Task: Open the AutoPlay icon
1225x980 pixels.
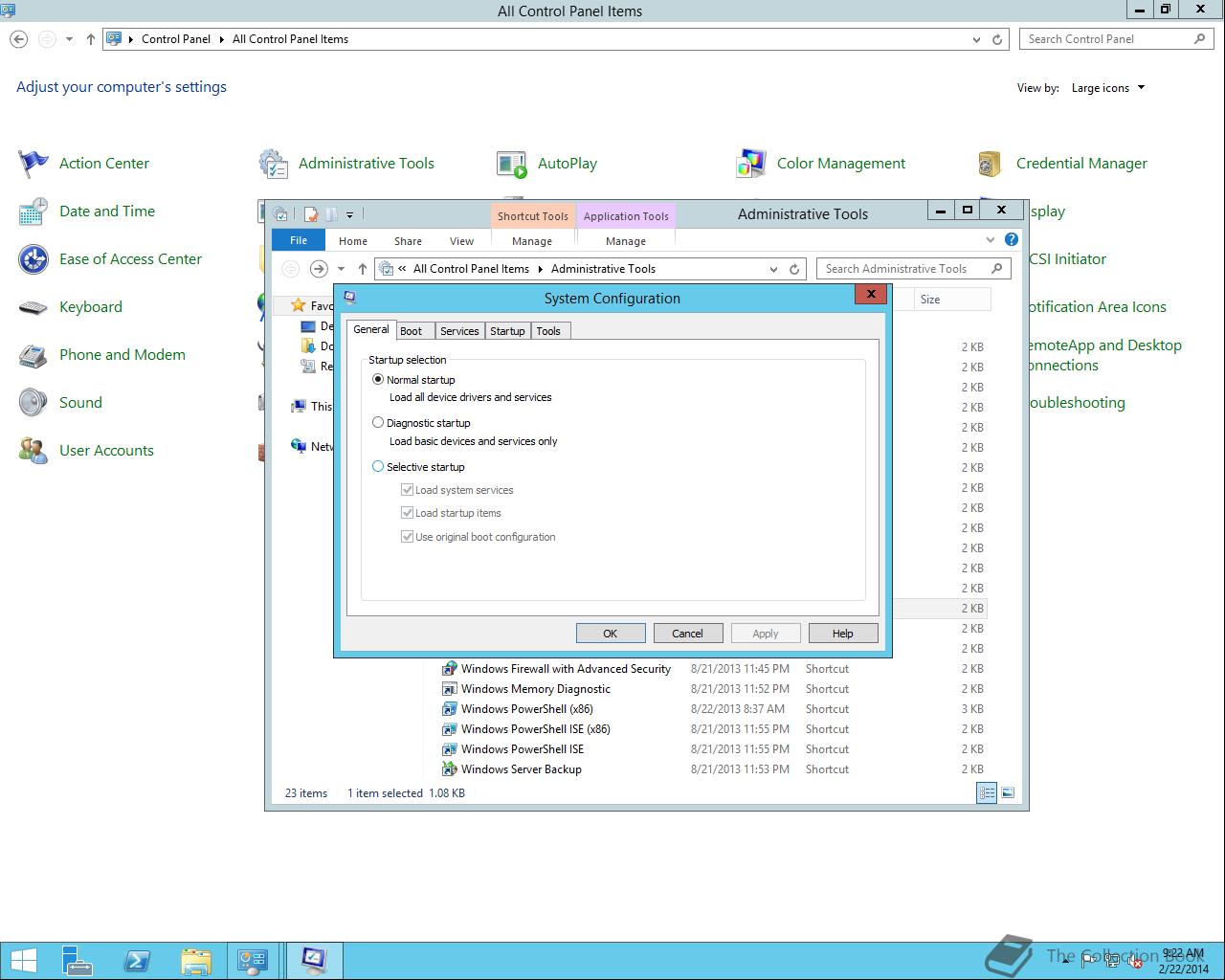Action: [512, 164]
